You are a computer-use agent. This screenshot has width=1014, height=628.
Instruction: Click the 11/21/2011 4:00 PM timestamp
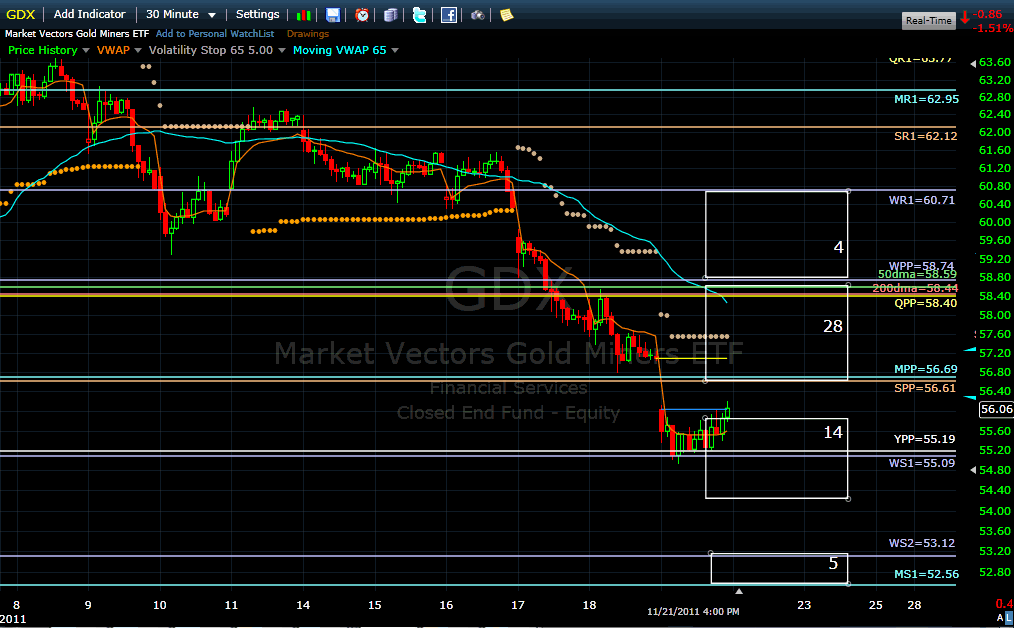(x=693, y=611)
